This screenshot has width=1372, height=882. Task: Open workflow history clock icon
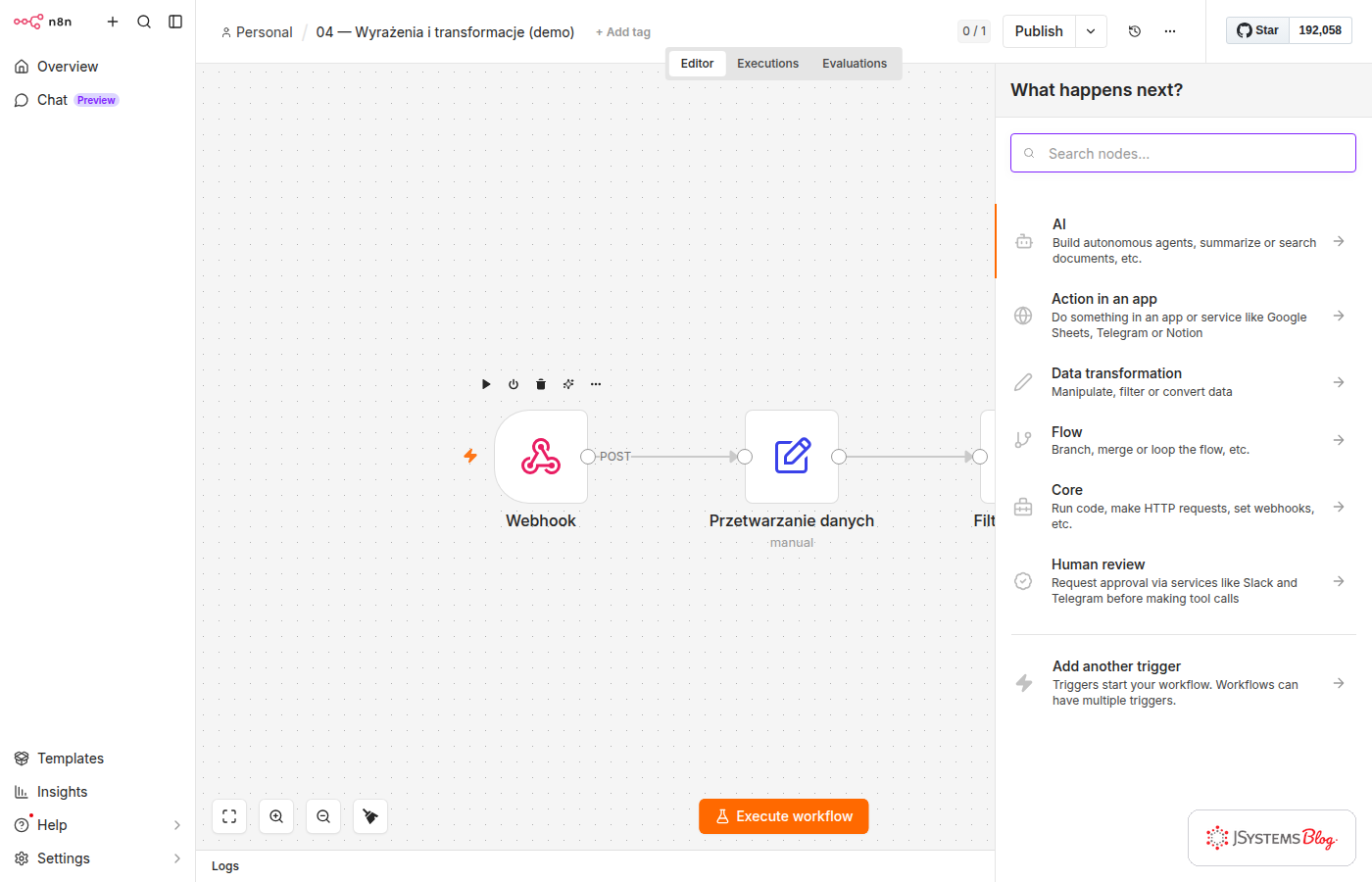[x=1135, y=31]
